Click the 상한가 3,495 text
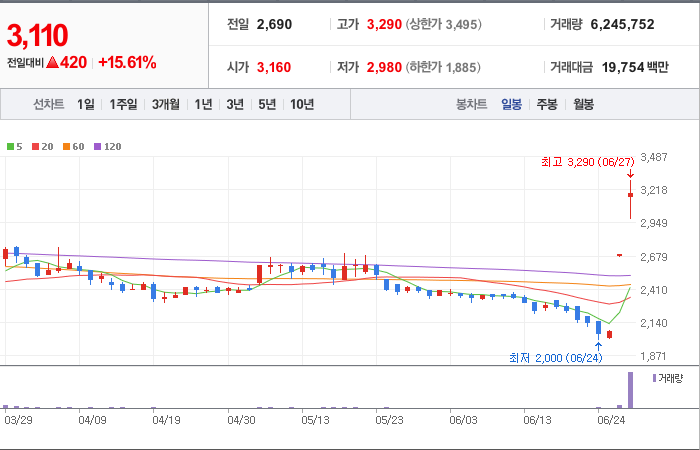Image resolution: width=700 pixels, height=450 pixels. [x=444, y=24]
